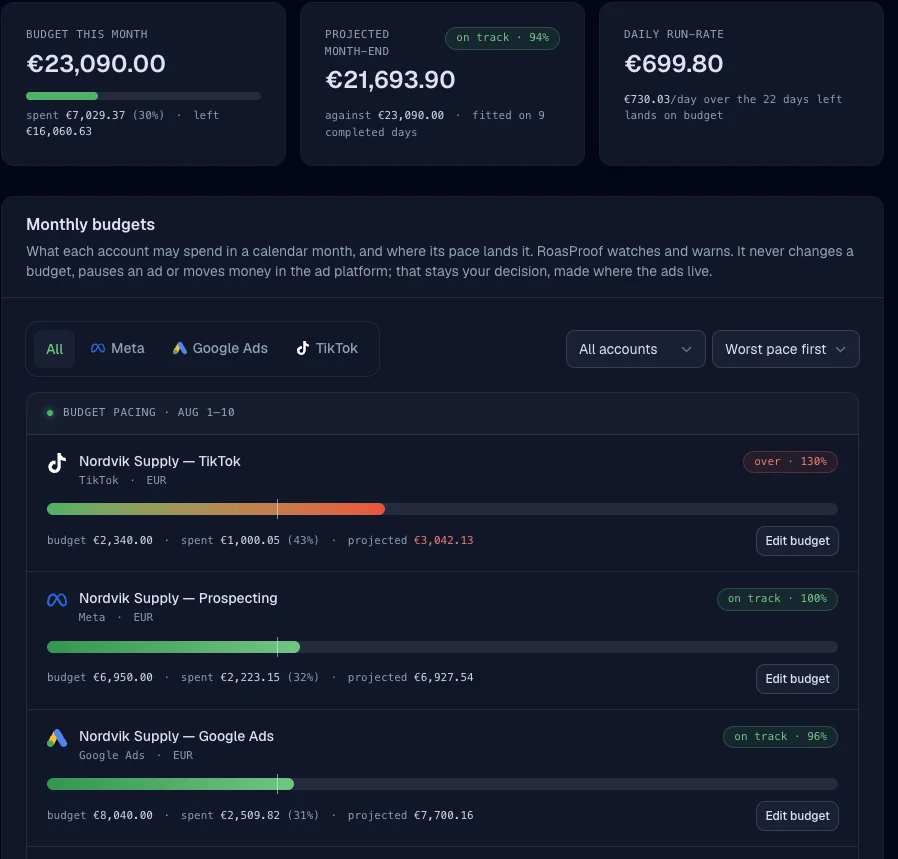Screen dimensions: 898x859
Task: Open the Worst pace first sort dropdown
Action: point(785,349)
